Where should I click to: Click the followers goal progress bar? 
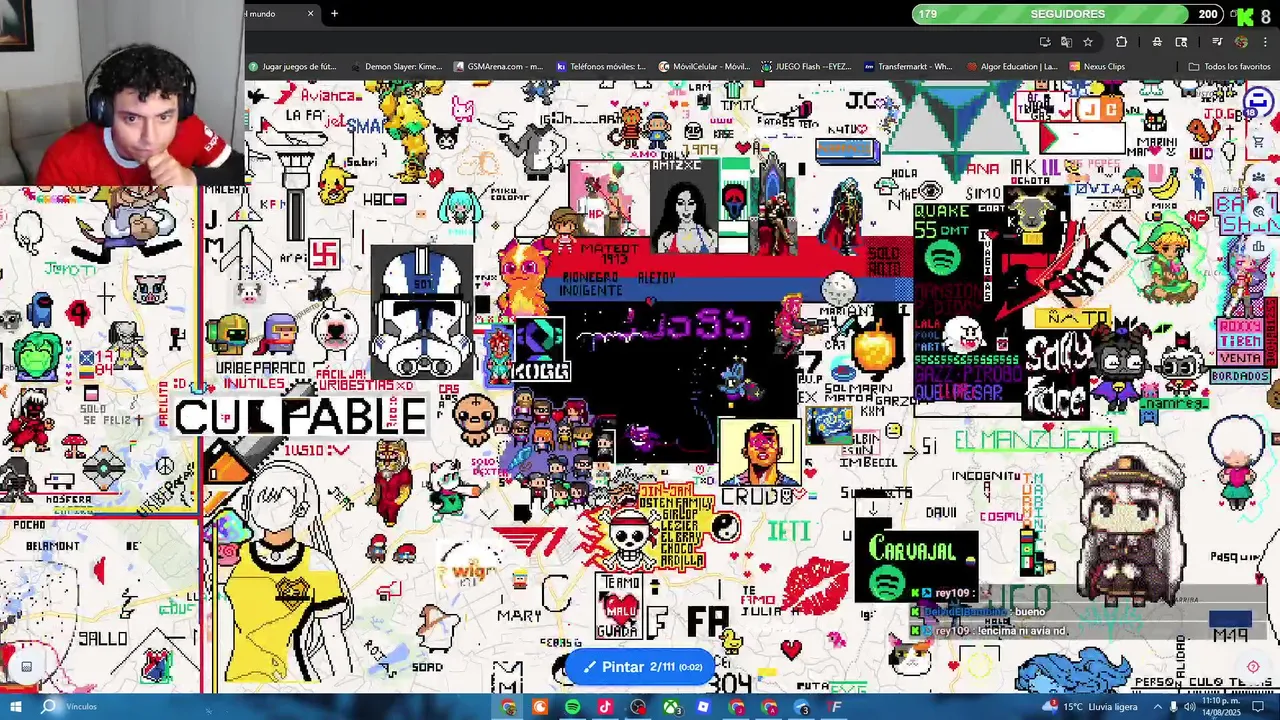pyautogui.click(x=1067, y=14)
